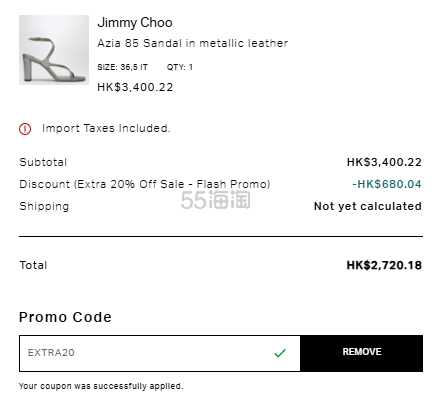Click the green checkmark in promo field

point(280,353)
